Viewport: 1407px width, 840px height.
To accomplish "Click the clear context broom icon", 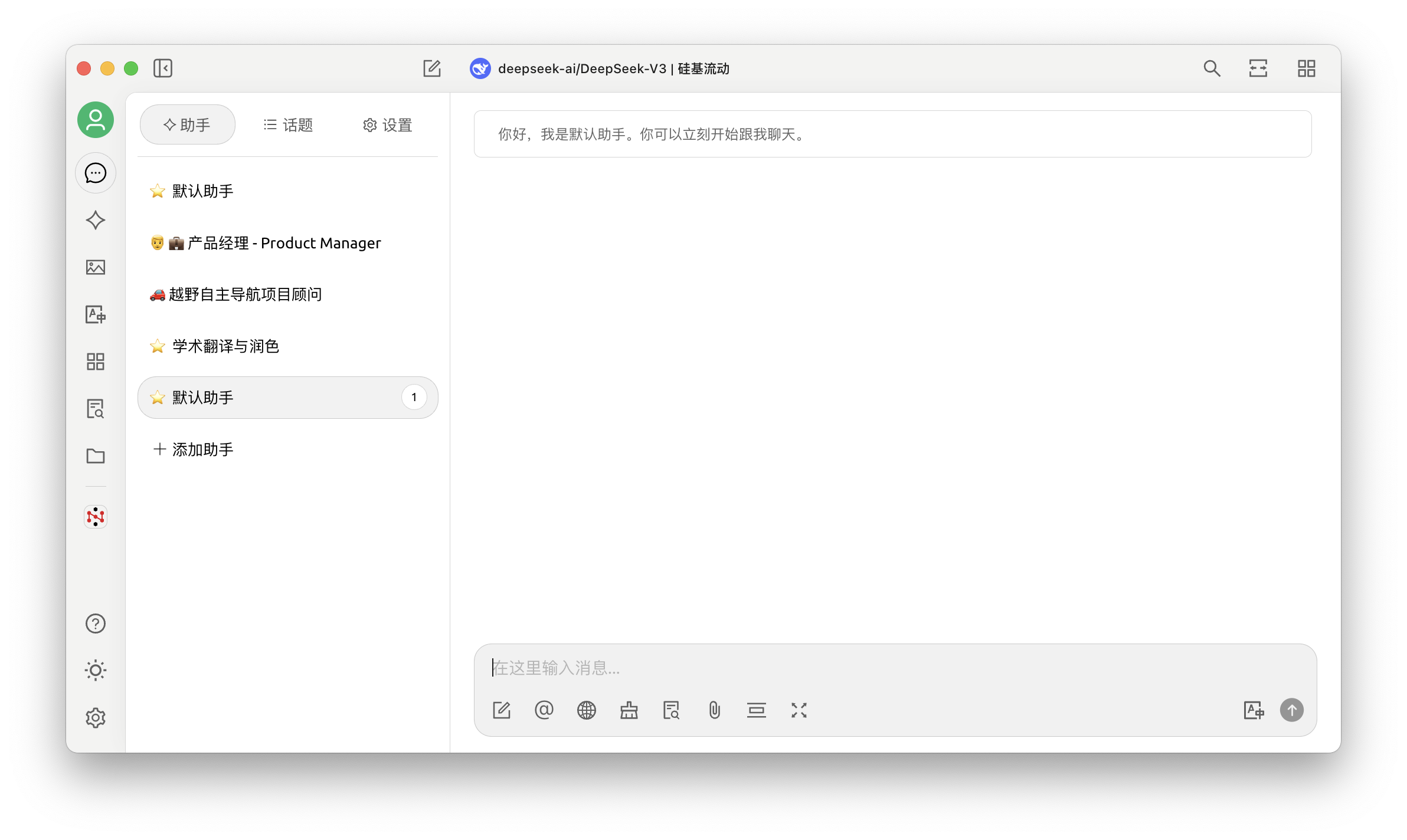I will [x=629, y=710].
